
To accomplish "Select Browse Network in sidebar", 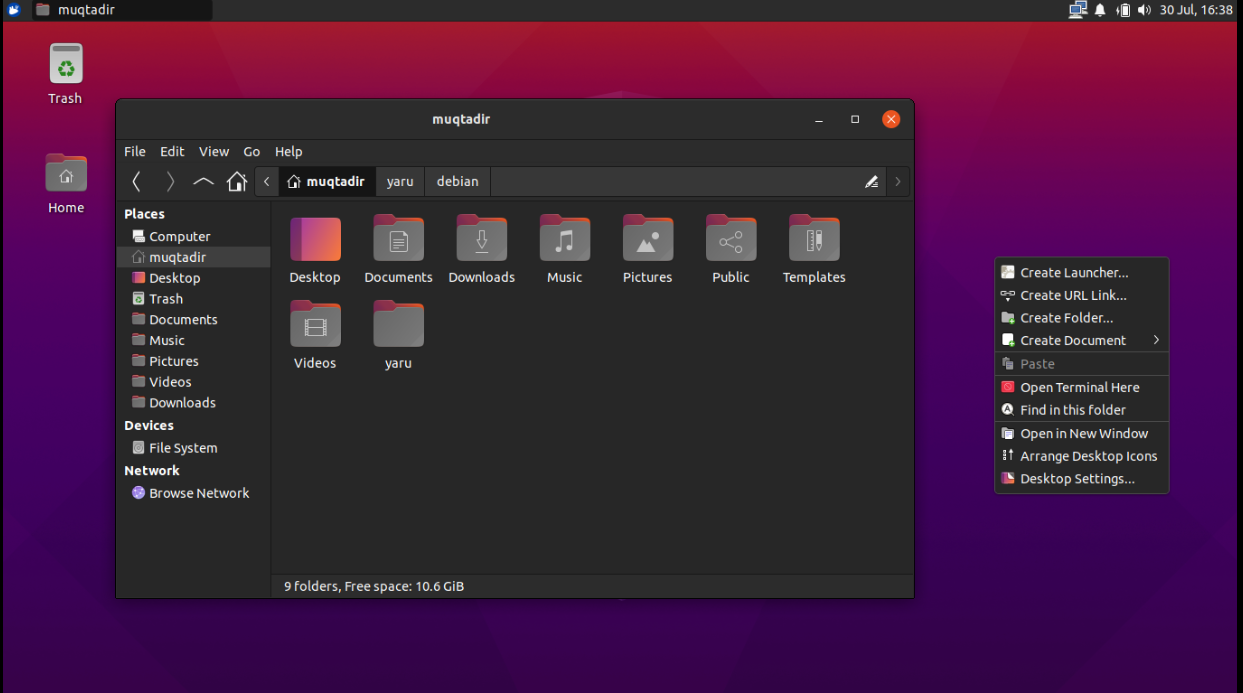I will pos(199,493).
